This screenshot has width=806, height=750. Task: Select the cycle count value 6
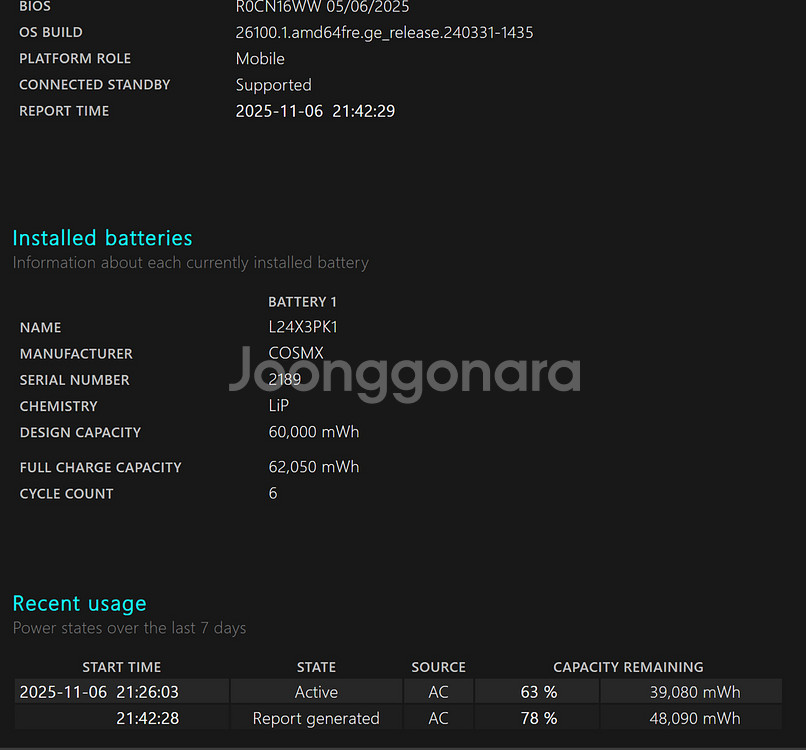point(272,493)
